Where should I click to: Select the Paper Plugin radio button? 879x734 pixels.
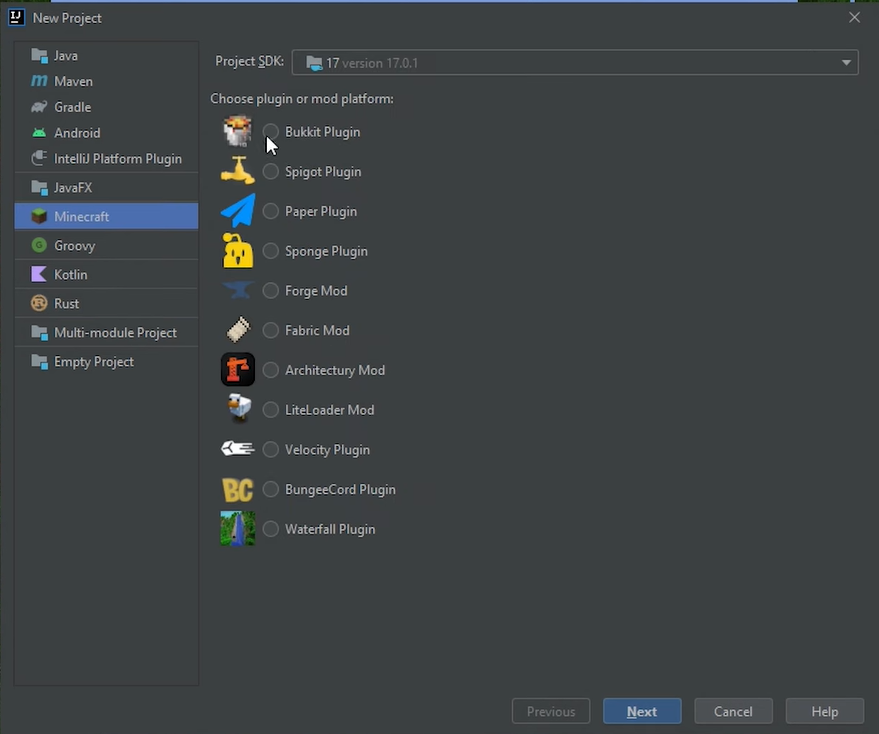271,211
